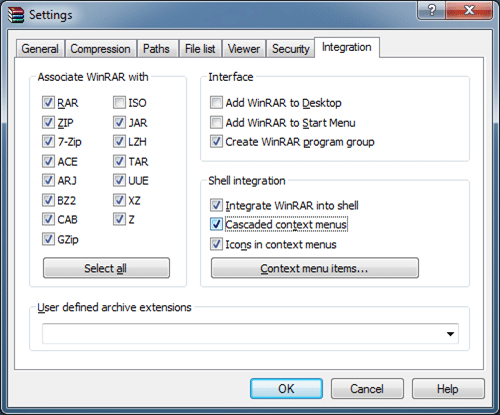
Task: Toggle Integrate WinRAR into shell
Action: click(x=216, y=205)
